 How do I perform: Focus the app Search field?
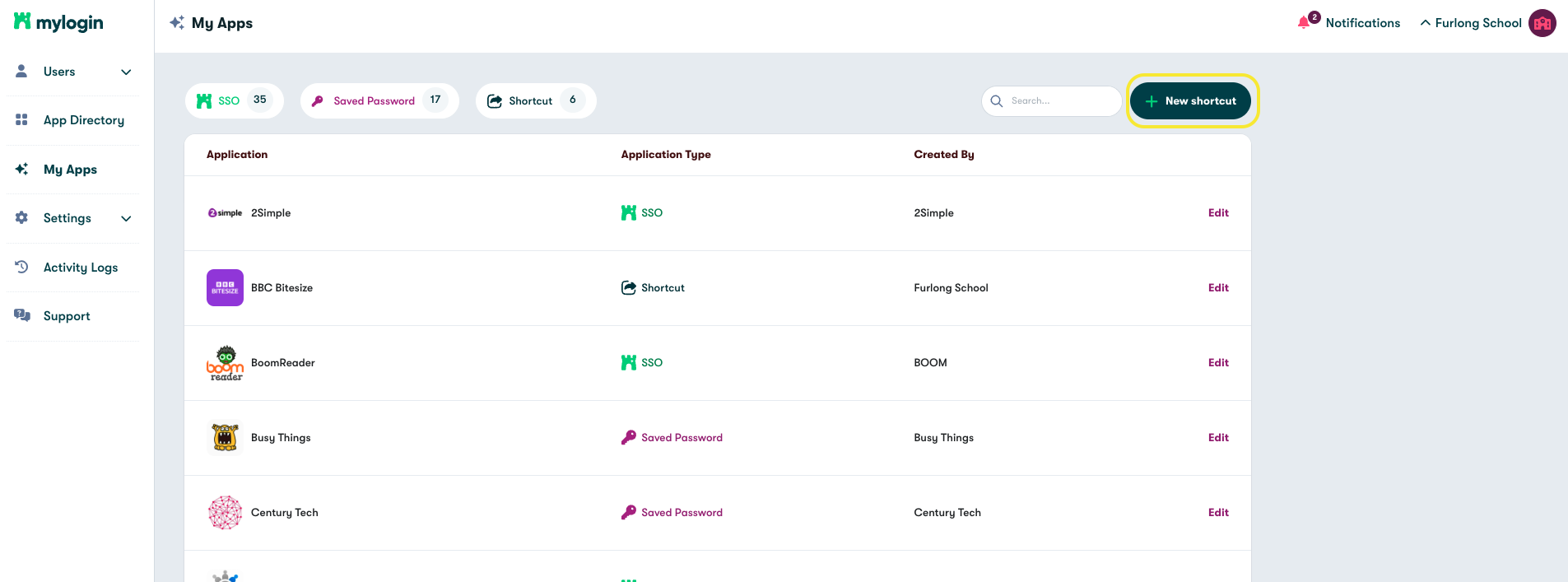[x=1052, y=100]
